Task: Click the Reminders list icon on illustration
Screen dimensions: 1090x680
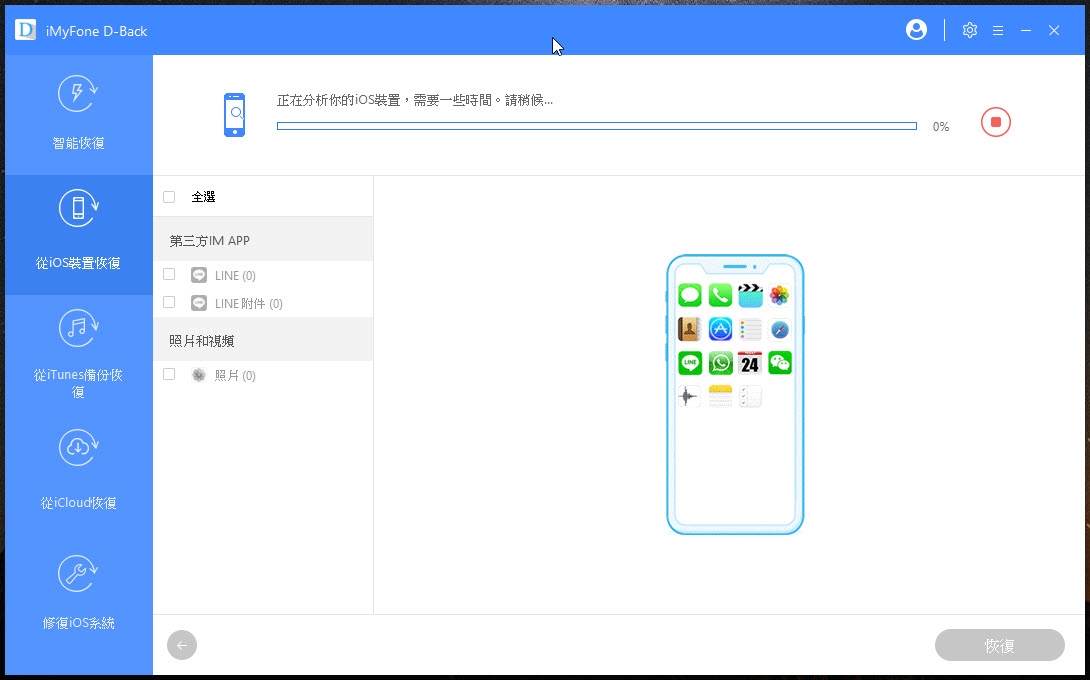Action: [750, 329]
